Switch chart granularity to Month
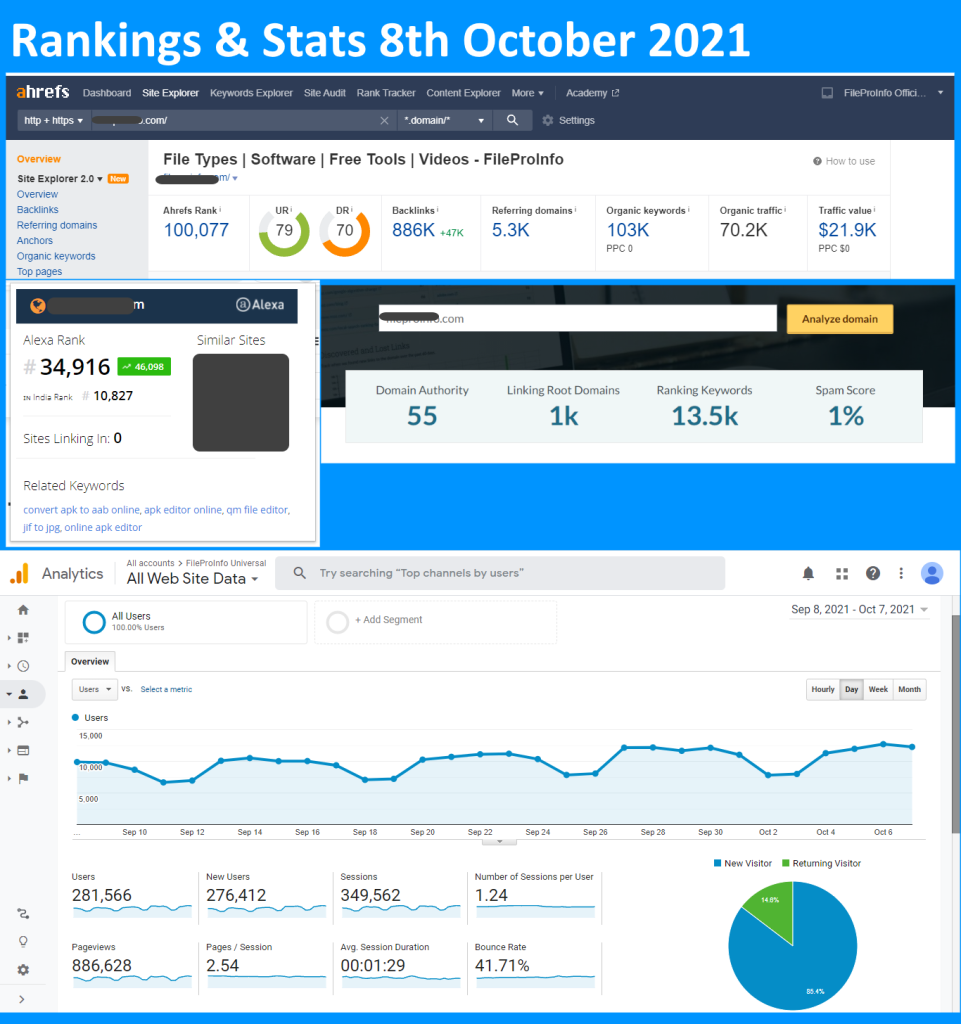Image resolution: width=961 pixels, height=1024 pixels. coord(909,690)
